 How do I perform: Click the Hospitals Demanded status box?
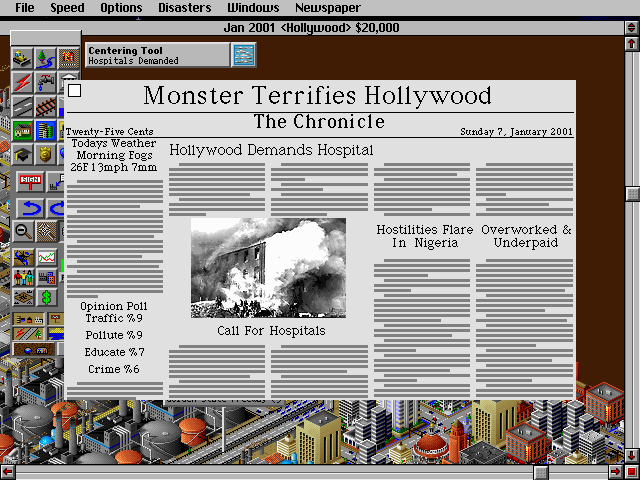pos(157,55)
